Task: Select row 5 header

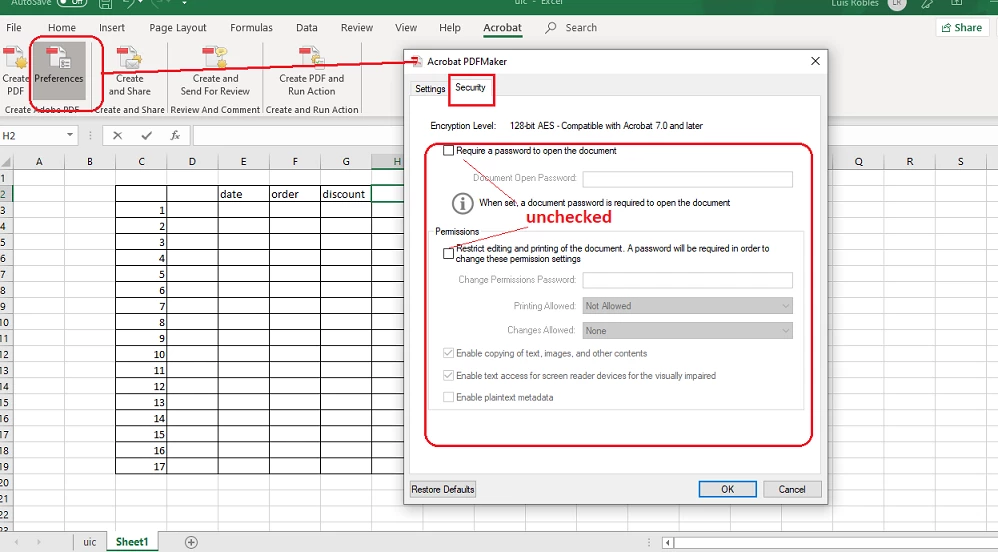Action: 5,242
